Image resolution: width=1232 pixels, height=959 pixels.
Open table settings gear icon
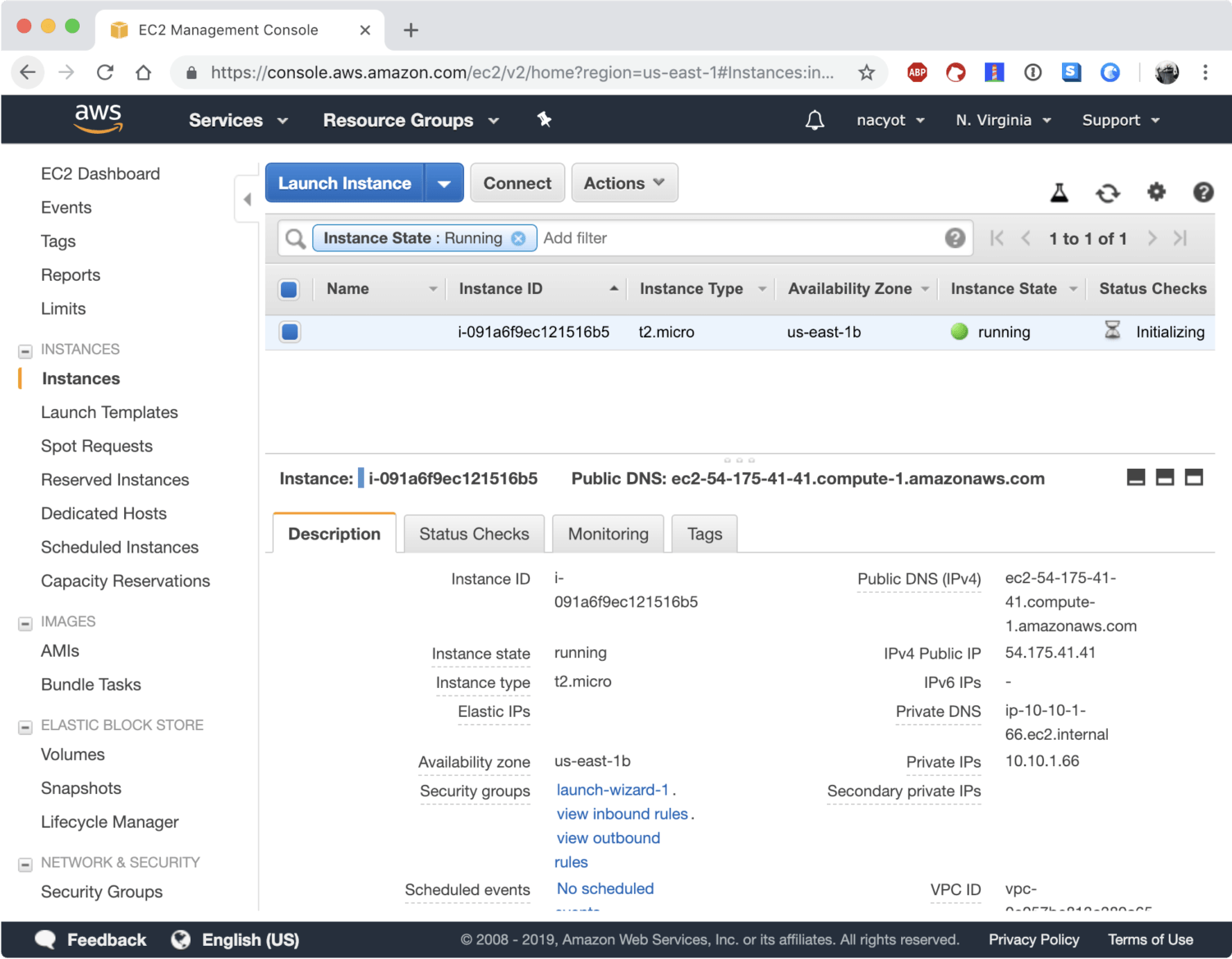pos(1156,192)
